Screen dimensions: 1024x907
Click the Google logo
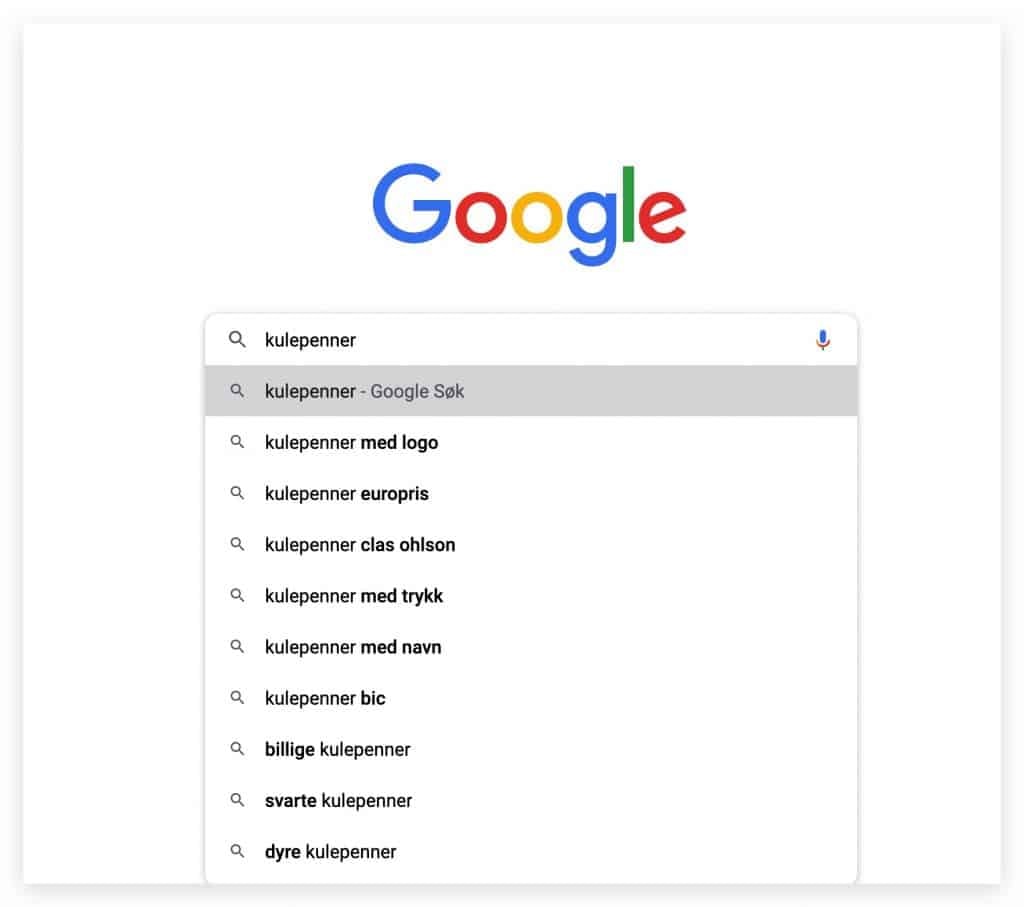point(529,214)
